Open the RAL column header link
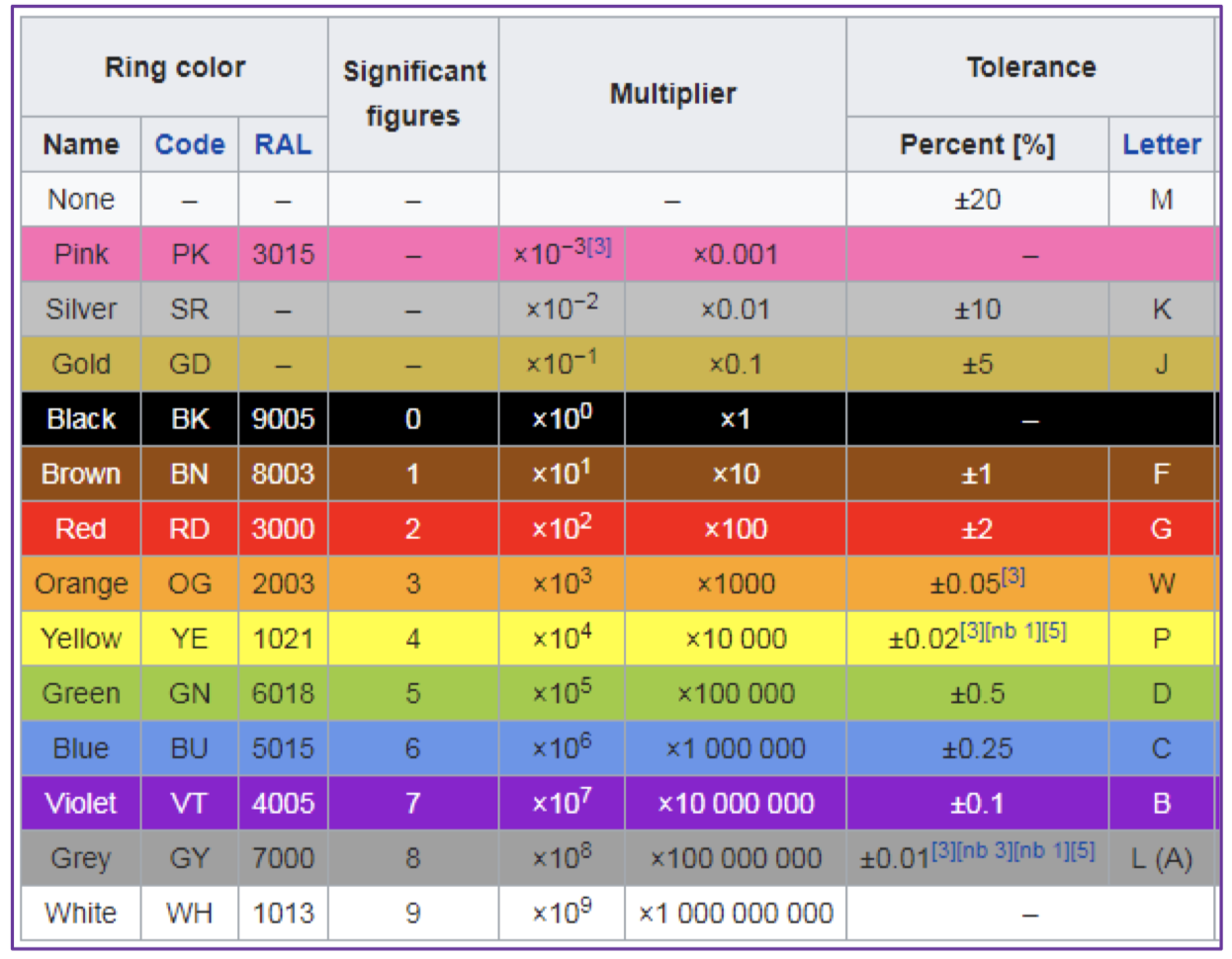The width and height of the screenshot is (1232, 959). [x=285, y=144]
